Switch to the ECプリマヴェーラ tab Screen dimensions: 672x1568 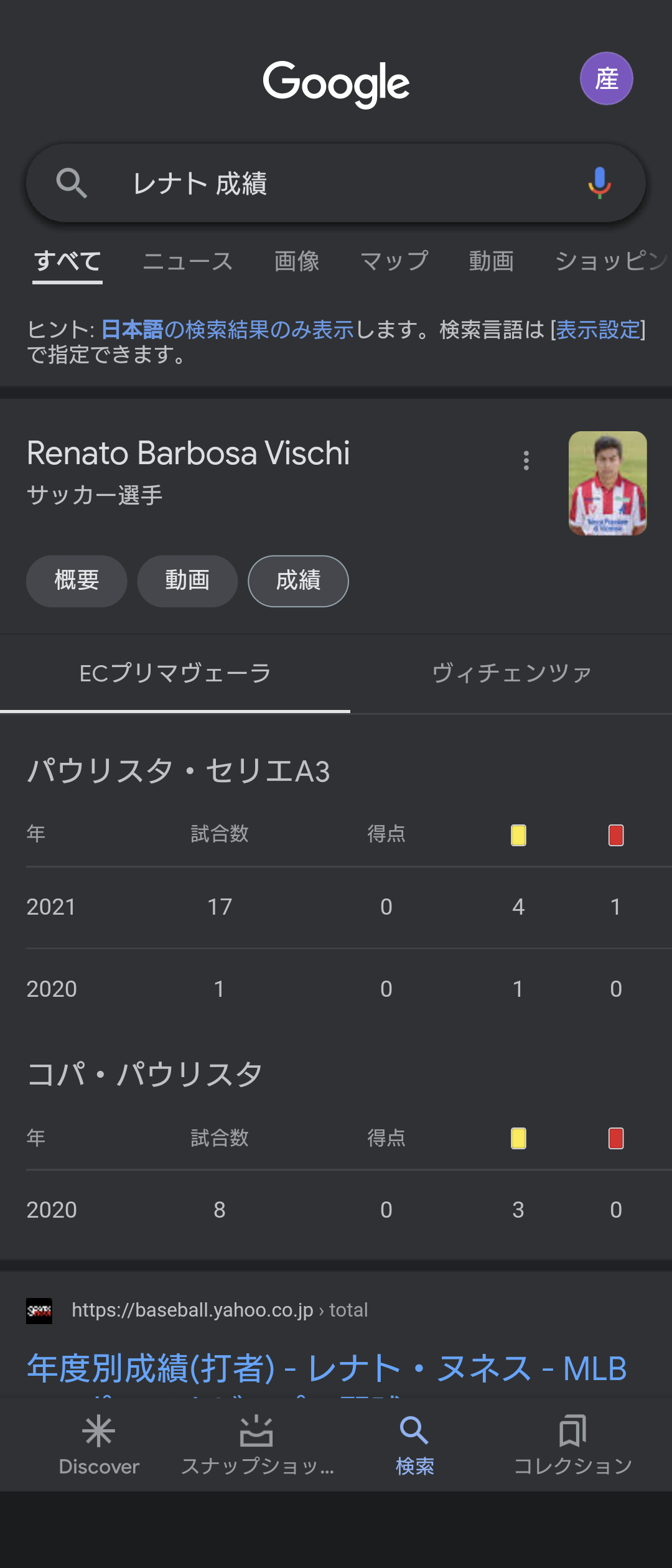[x=175, y=673]
